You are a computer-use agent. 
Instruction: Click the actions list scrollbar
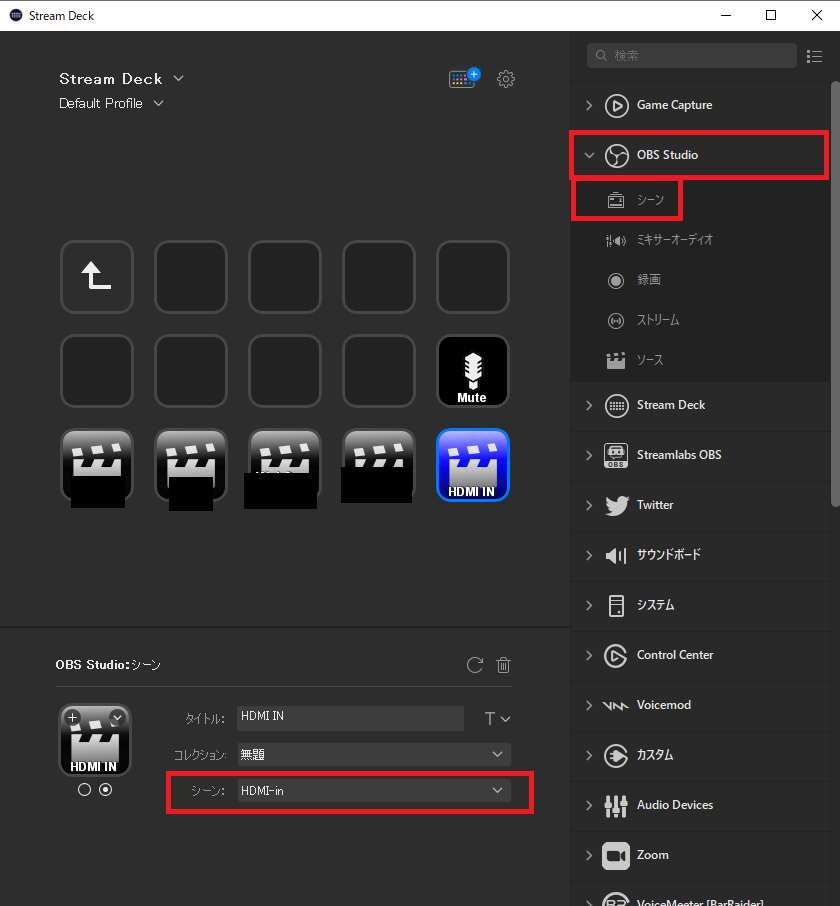835,295
